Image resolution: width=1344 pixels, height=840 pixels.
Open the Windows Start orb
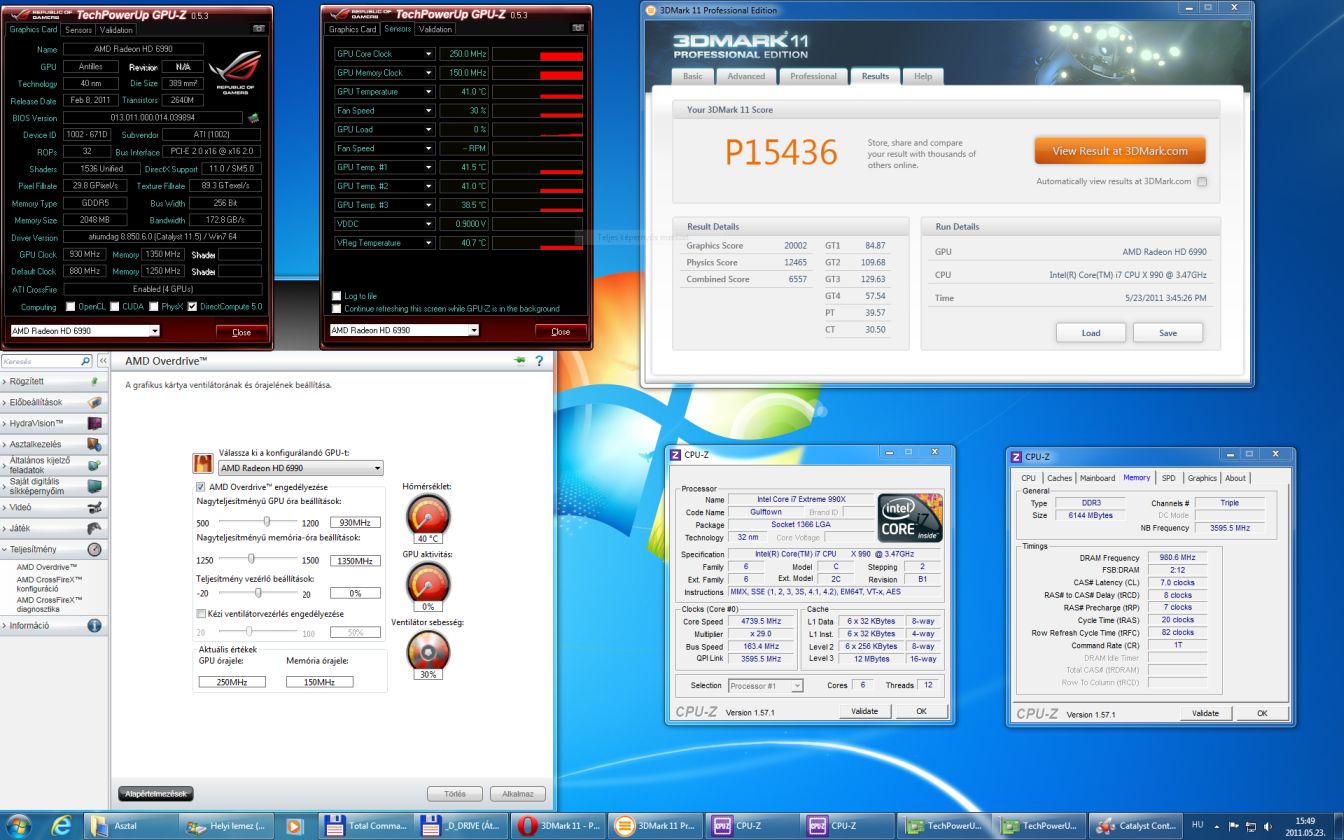point(18,825)
